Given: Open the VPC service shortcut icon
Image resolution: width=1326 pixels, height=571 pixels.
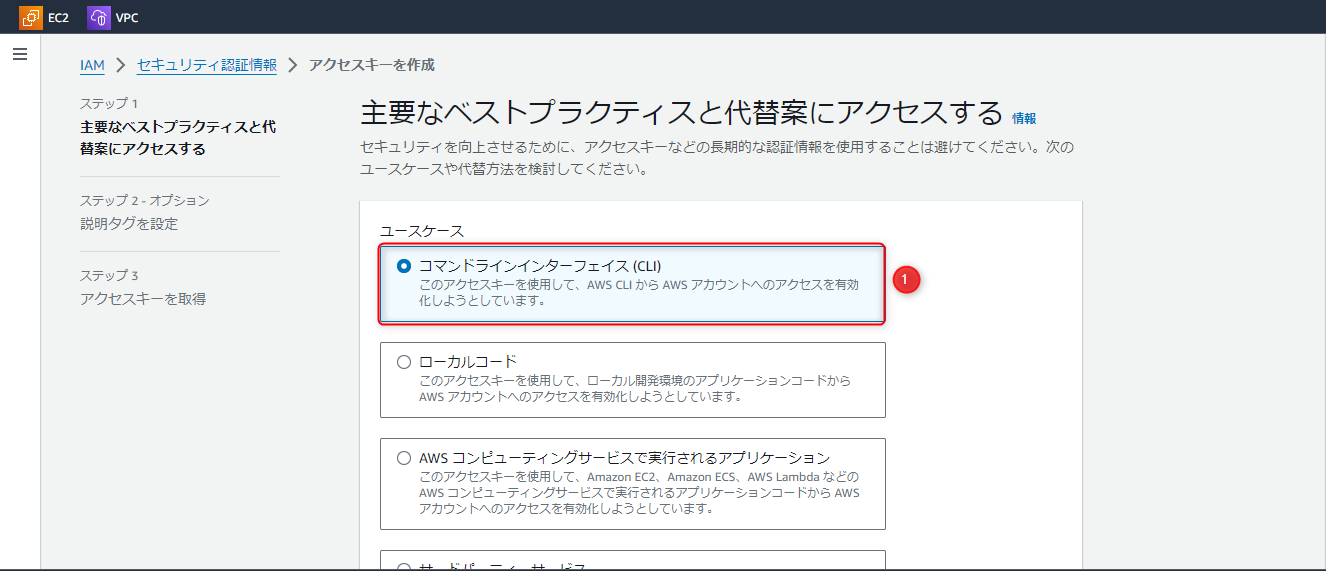Looking at the screenshot, I should coord(99,17).
